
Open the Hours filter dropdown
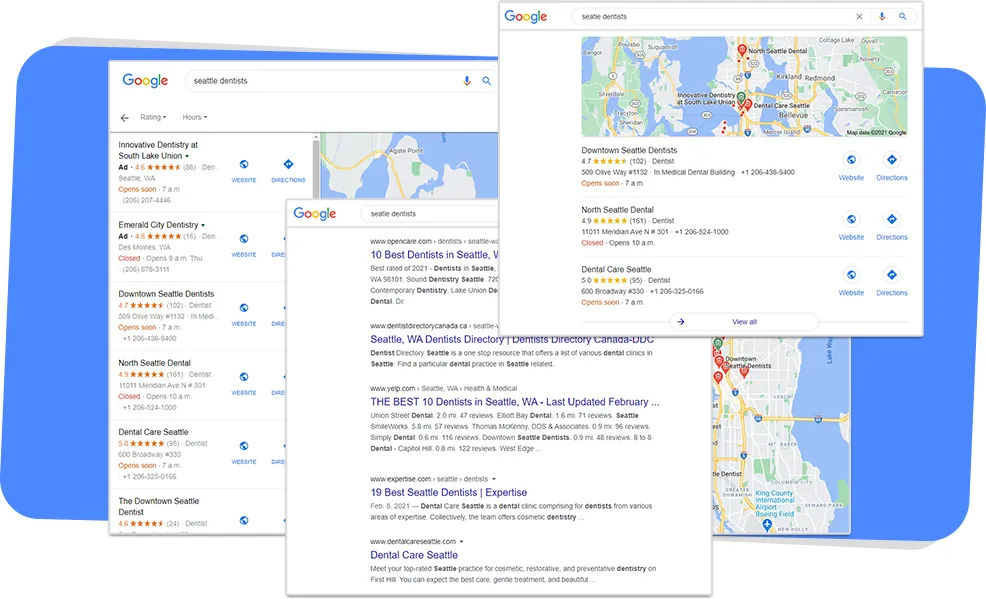click(x=195, y=118)
